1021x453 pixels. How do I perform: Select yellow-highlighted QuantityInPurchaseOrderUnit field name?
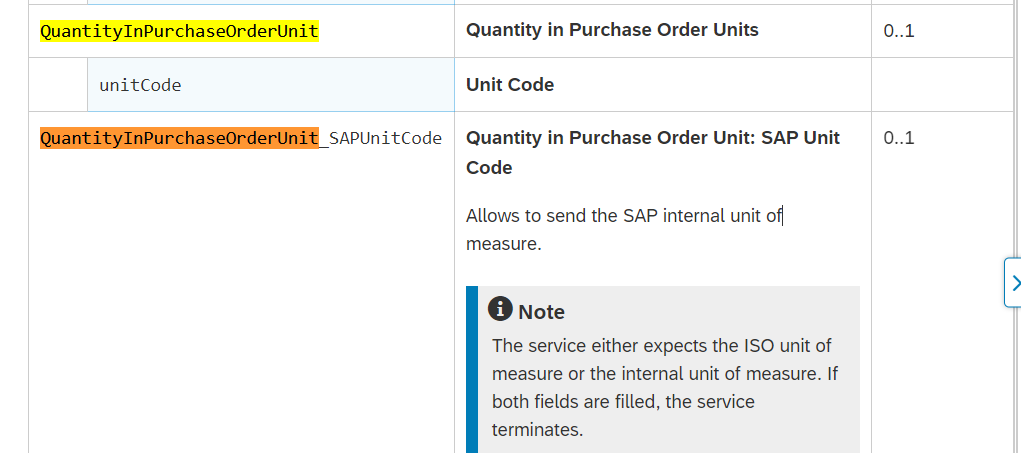[179, 31]
